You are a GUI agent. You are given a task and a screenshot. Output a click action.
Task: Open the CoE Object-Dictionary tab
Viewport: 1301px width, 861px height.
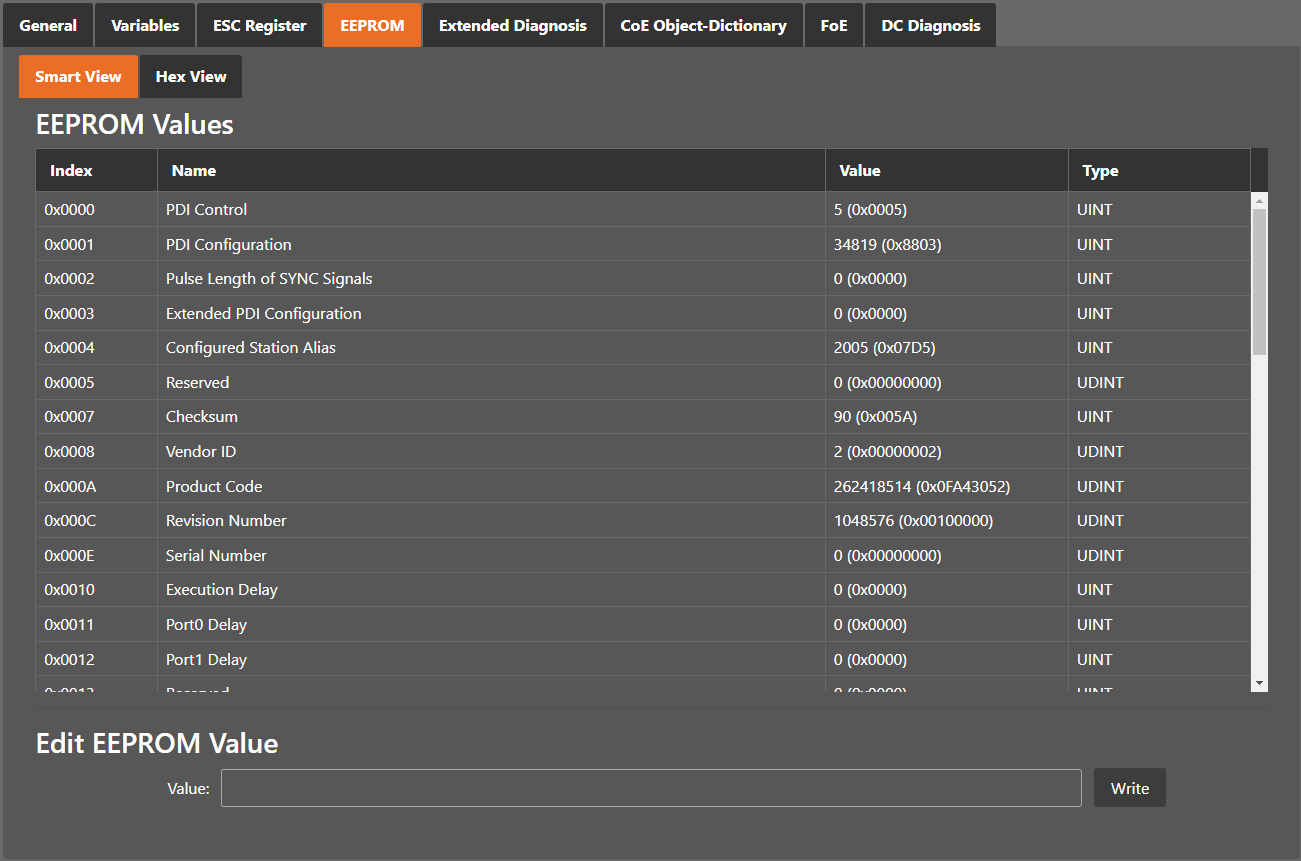(x=703, y=25)
